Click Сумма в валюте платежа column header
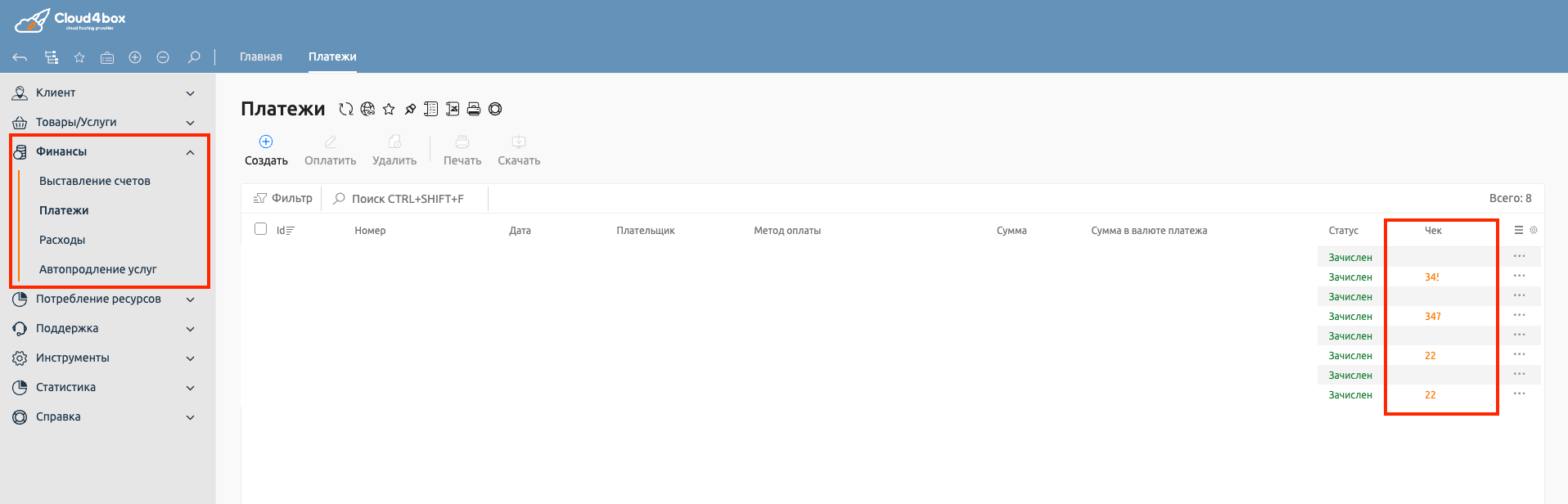Screen dimensions: 1568x504 click(x=1149, y=231)
